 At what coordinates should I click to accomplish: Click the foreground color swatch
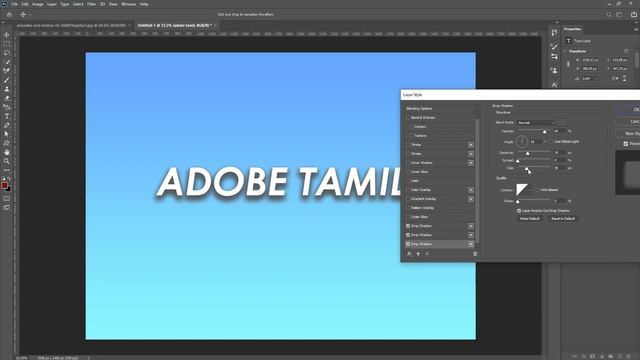(4, 186)
